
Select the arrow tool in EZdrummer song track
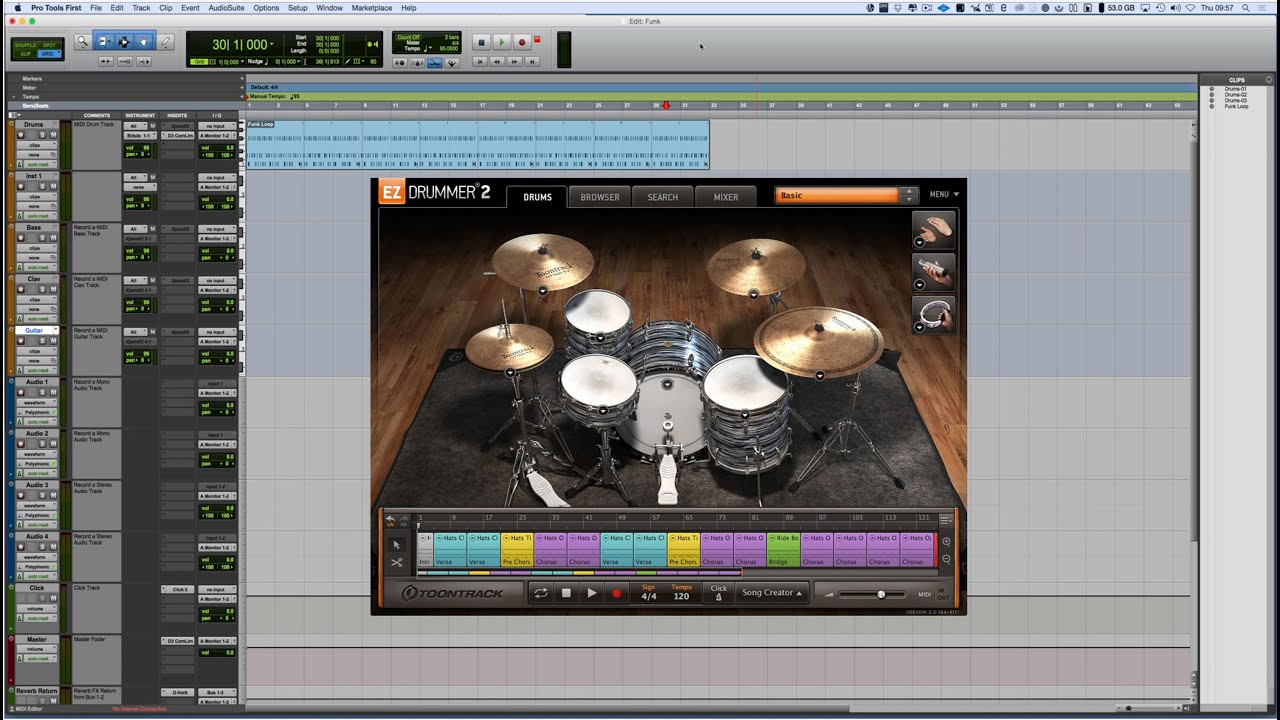point(396,545)
